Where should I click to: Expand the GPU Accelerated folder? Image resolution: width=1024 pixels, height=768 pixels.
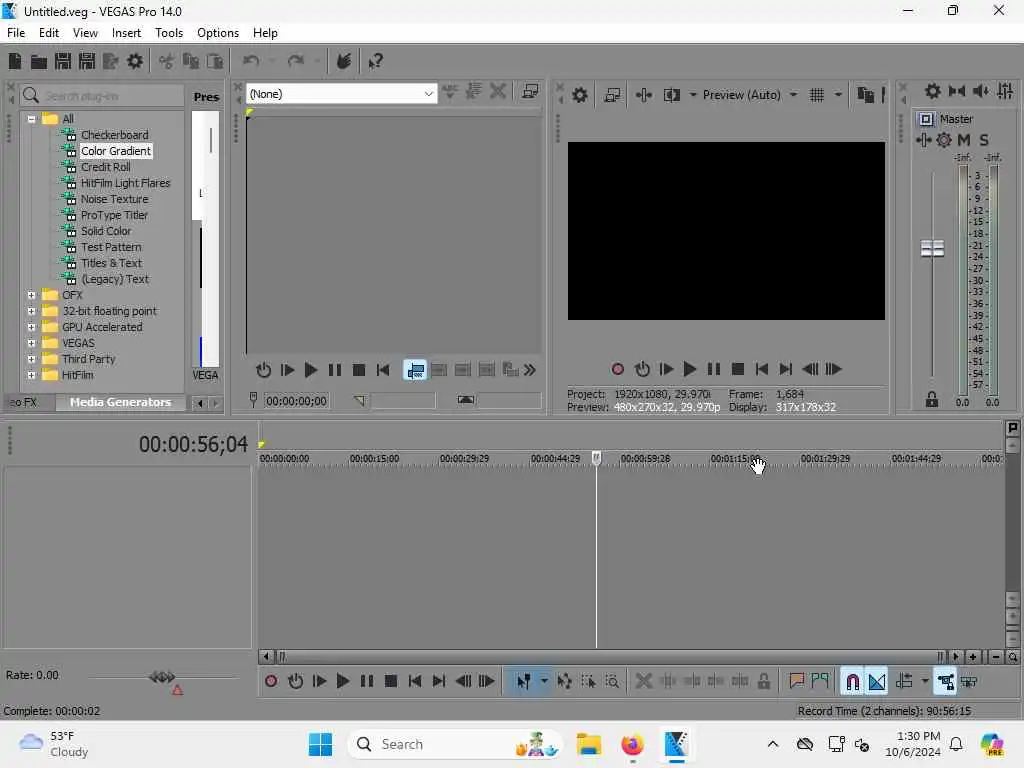point(31,327)
